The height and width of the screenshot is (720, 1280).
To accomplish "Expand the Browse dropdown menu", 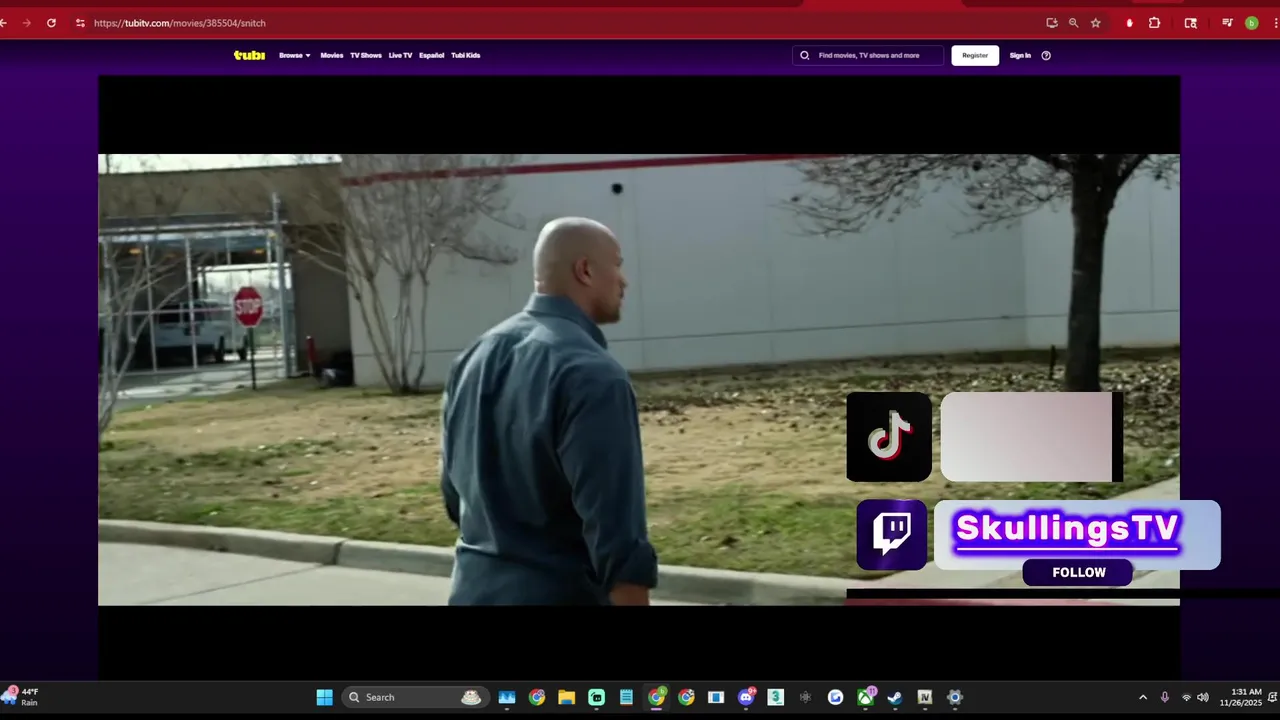I will [294, 55].
